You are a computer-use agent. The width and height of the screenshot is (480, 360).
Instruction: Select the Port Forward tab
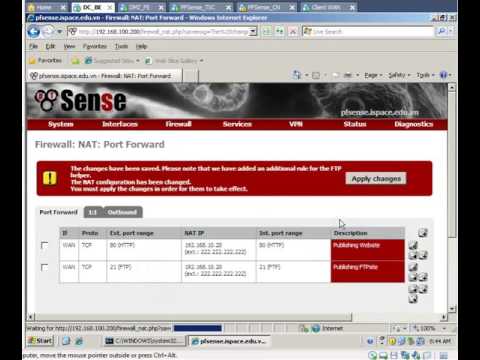tap(59, 212)
